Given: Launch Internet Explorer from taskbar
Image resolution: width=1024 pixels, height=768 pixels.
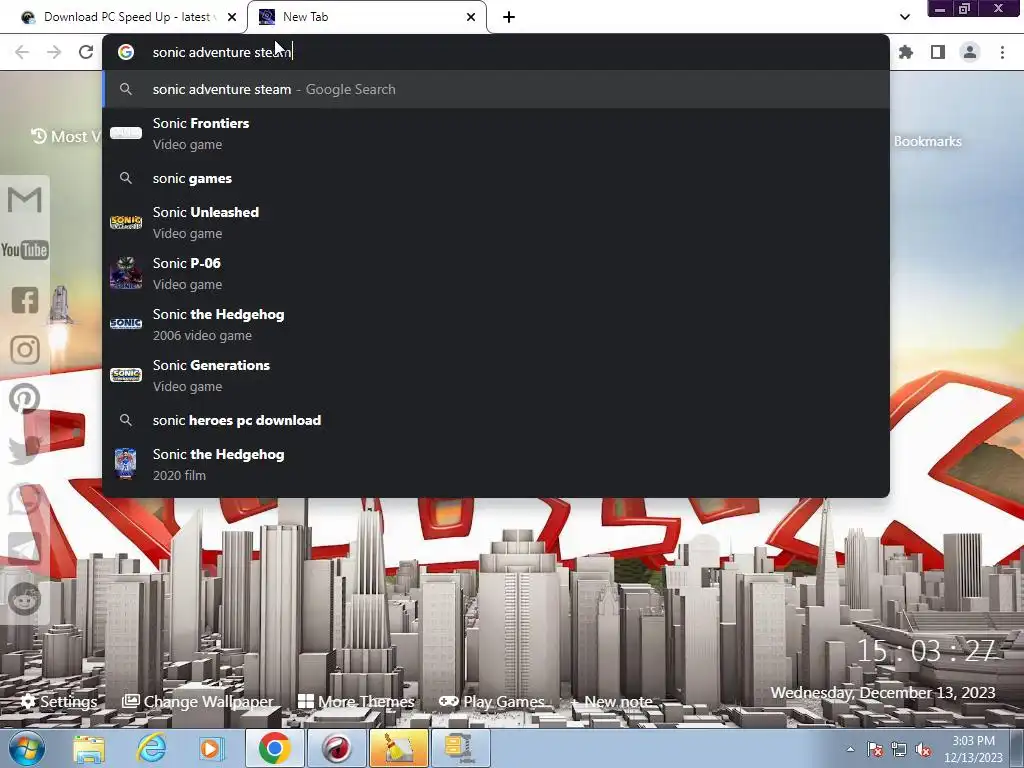Looking at the screenshot, I should point(151,748).
